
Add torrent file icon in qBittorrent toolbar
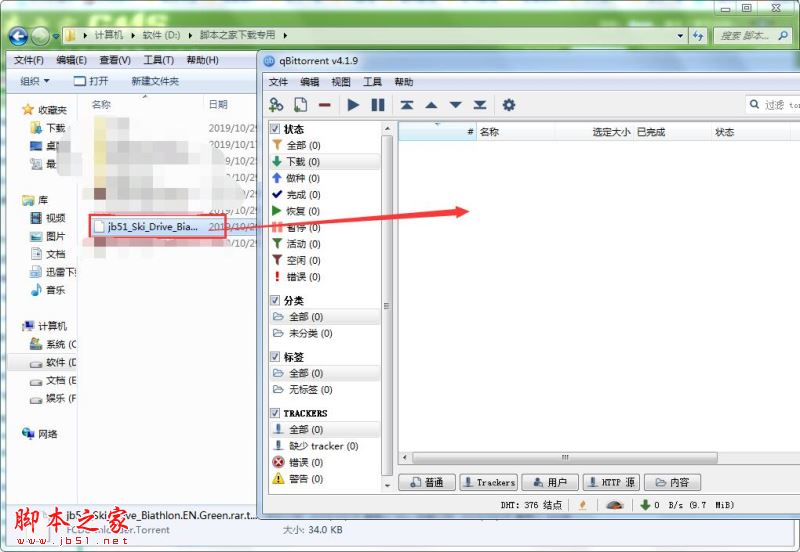301,105
